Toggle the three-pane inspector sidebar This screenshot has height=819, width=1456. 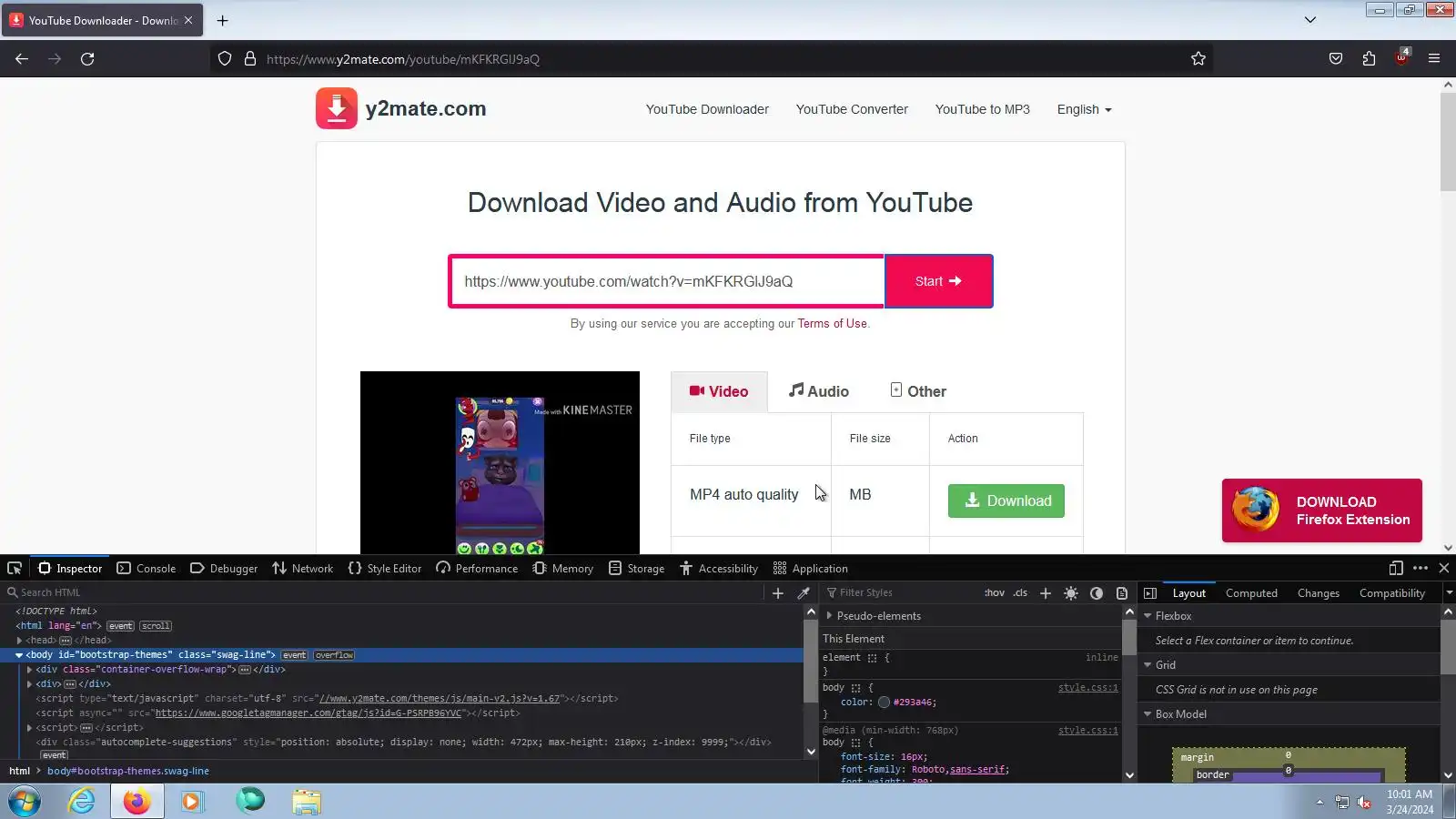point(1150,592)
